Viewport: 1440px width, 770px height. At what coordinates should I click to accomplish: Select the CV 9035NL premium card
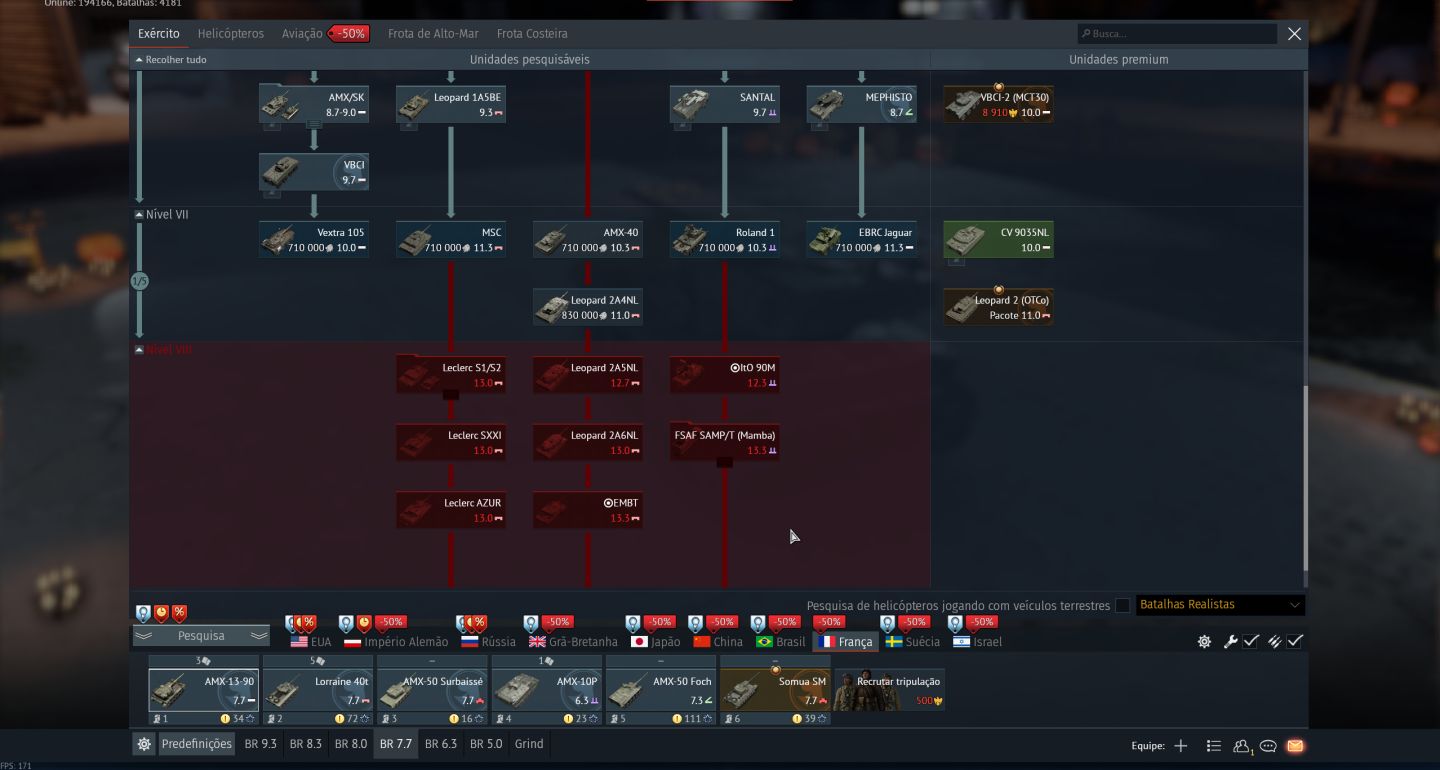998,240
